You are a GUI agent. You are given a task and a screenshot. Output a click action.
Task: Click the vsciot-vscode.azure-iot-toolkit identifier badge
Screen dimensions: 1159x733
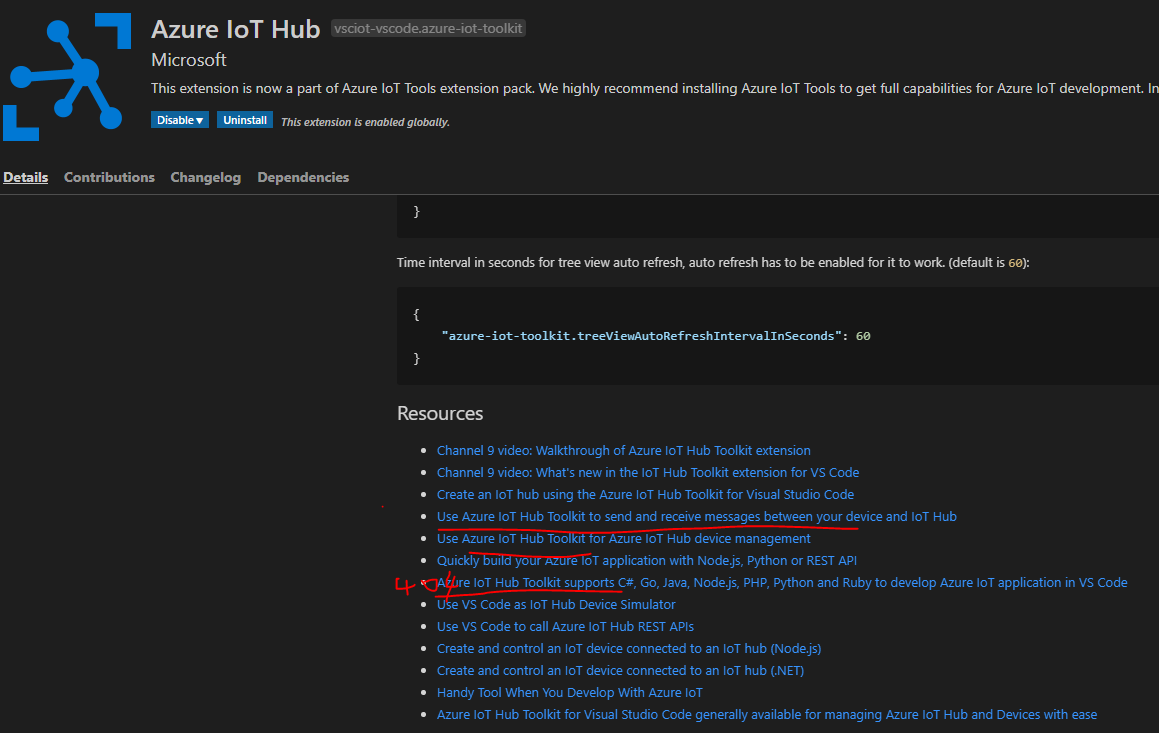point(428,28)
